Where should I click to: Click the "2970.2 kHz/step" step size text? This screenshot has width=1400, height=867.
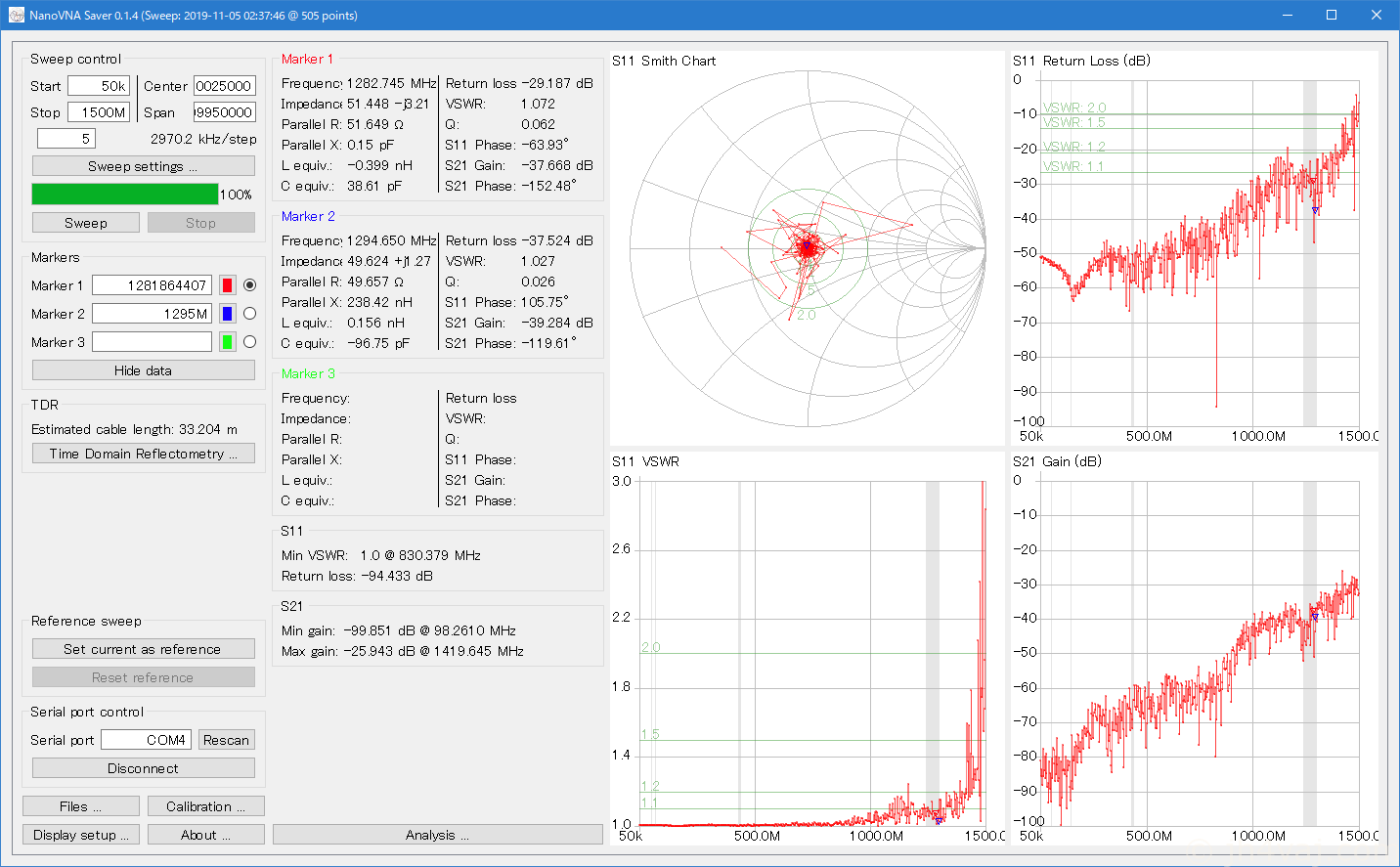tap(203, 139)
